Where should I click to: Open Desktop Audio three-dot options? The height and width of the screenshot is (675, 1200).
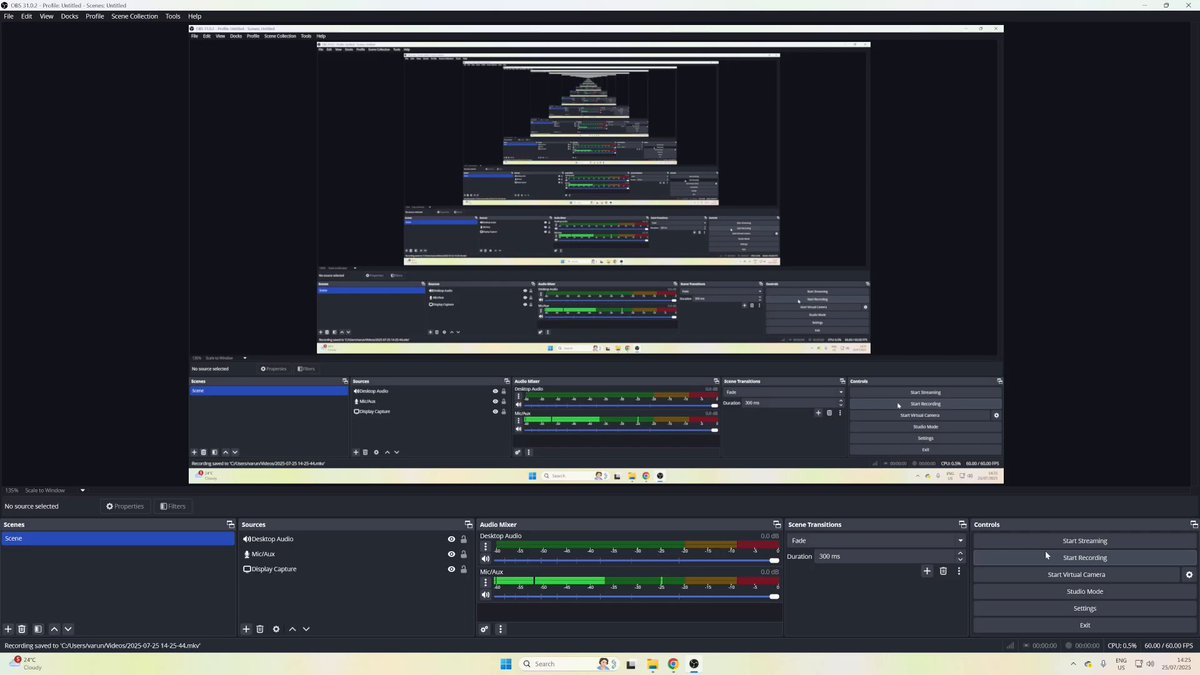[486, 548]
